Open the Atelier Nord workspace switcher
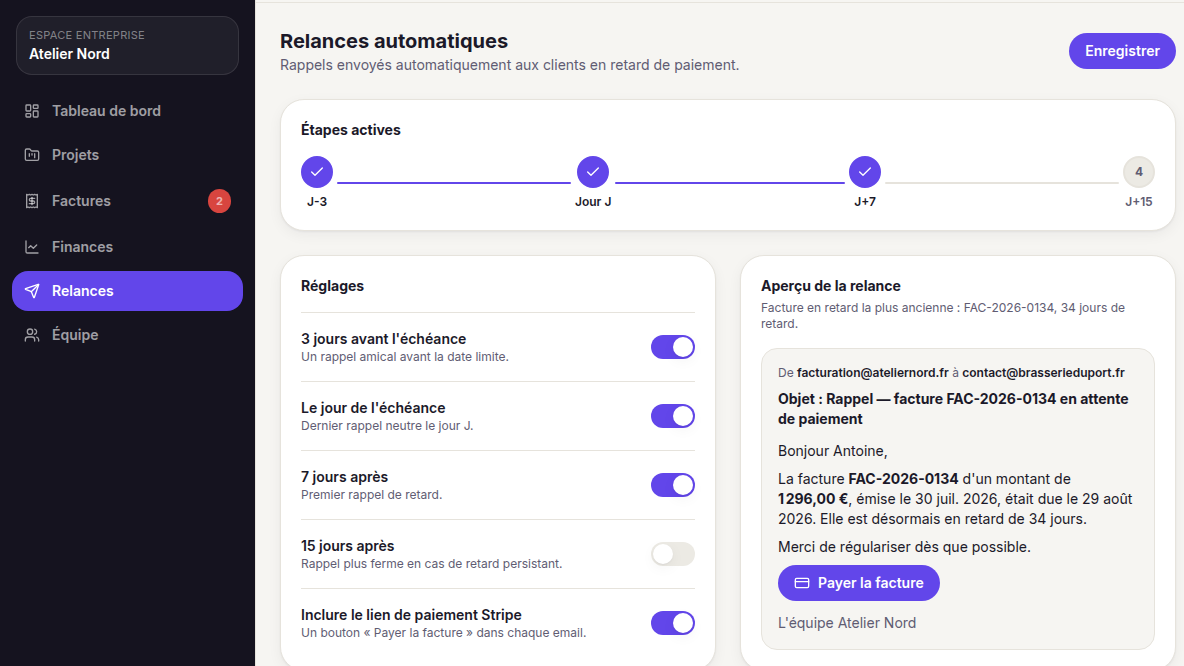Image resolution: width=1184 pixels, height=666 pixels. click(x=128, y=45)
